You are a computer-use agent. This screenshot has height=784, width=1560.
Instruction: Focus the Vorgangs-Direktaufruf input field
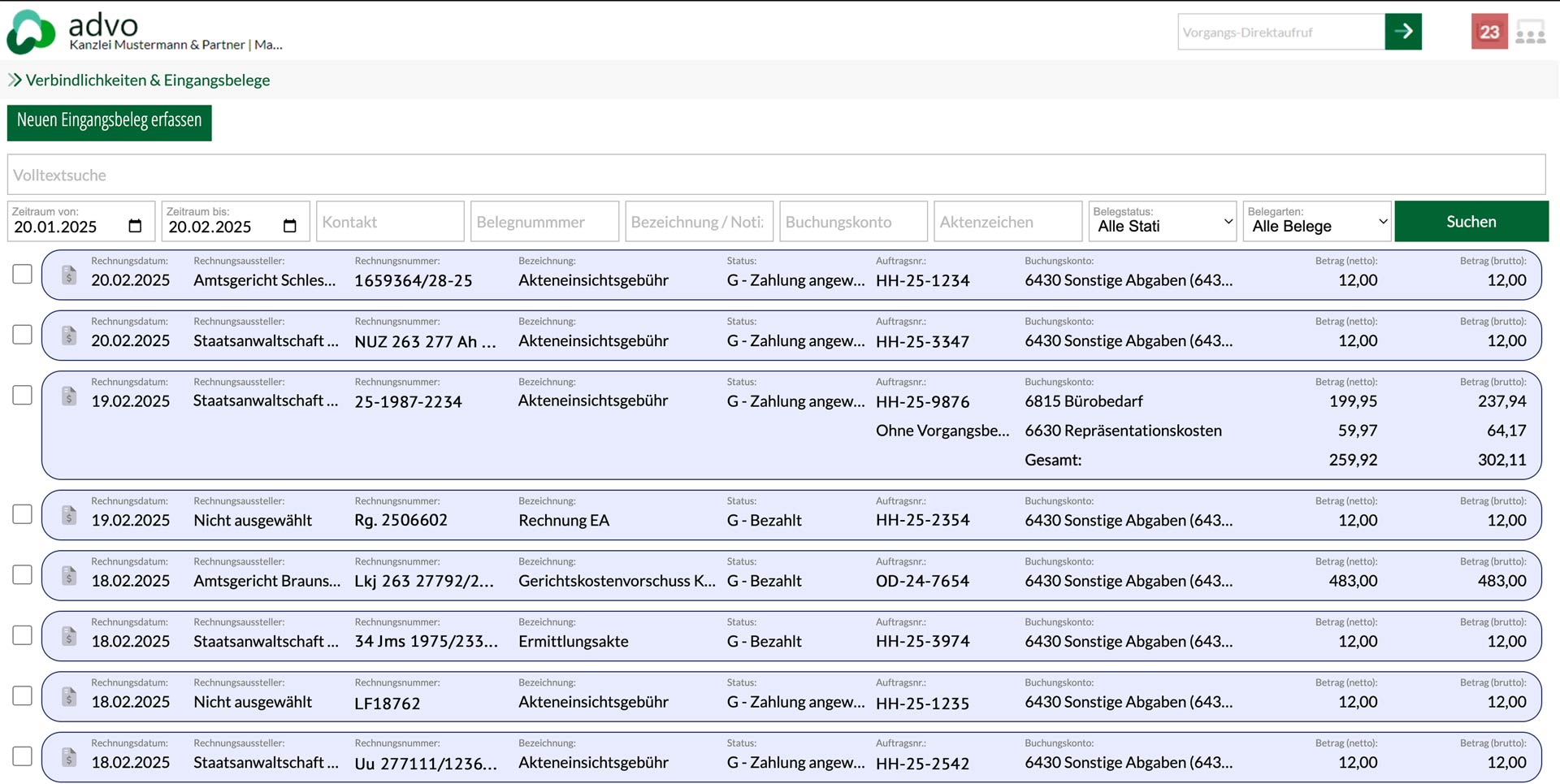pos(1280,32)
